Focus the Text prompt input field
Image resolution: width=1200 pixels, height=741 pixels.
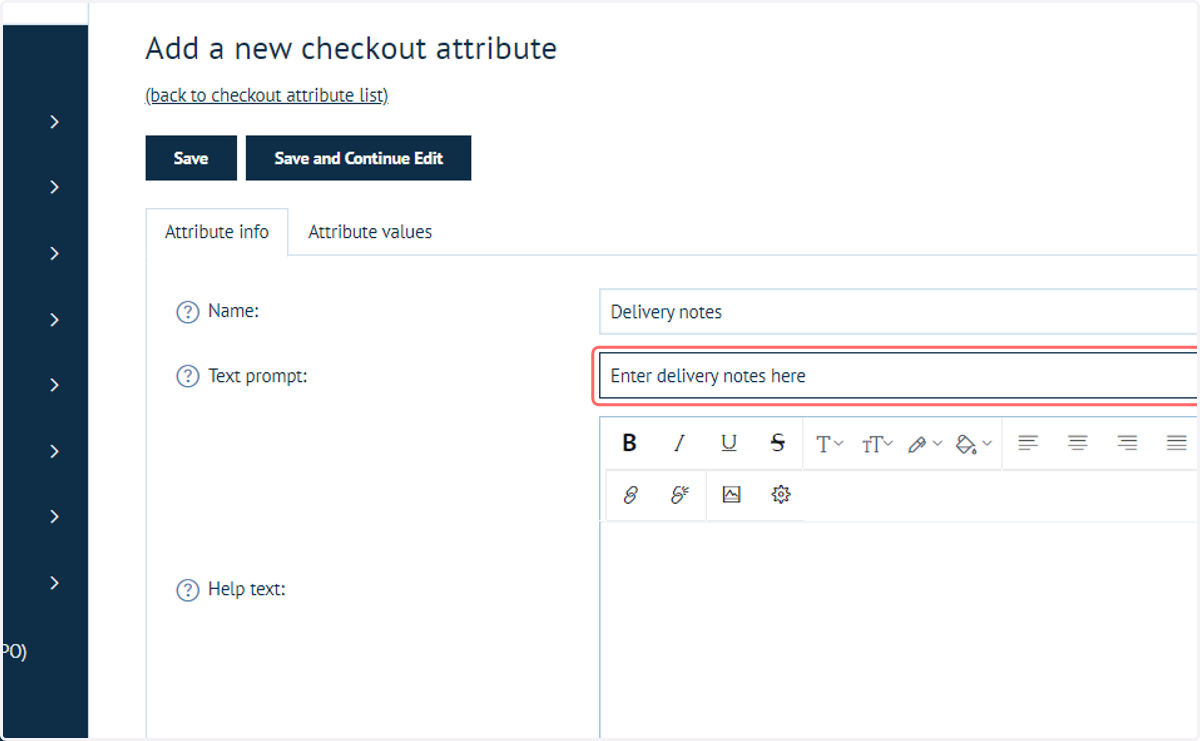(898, 376)
